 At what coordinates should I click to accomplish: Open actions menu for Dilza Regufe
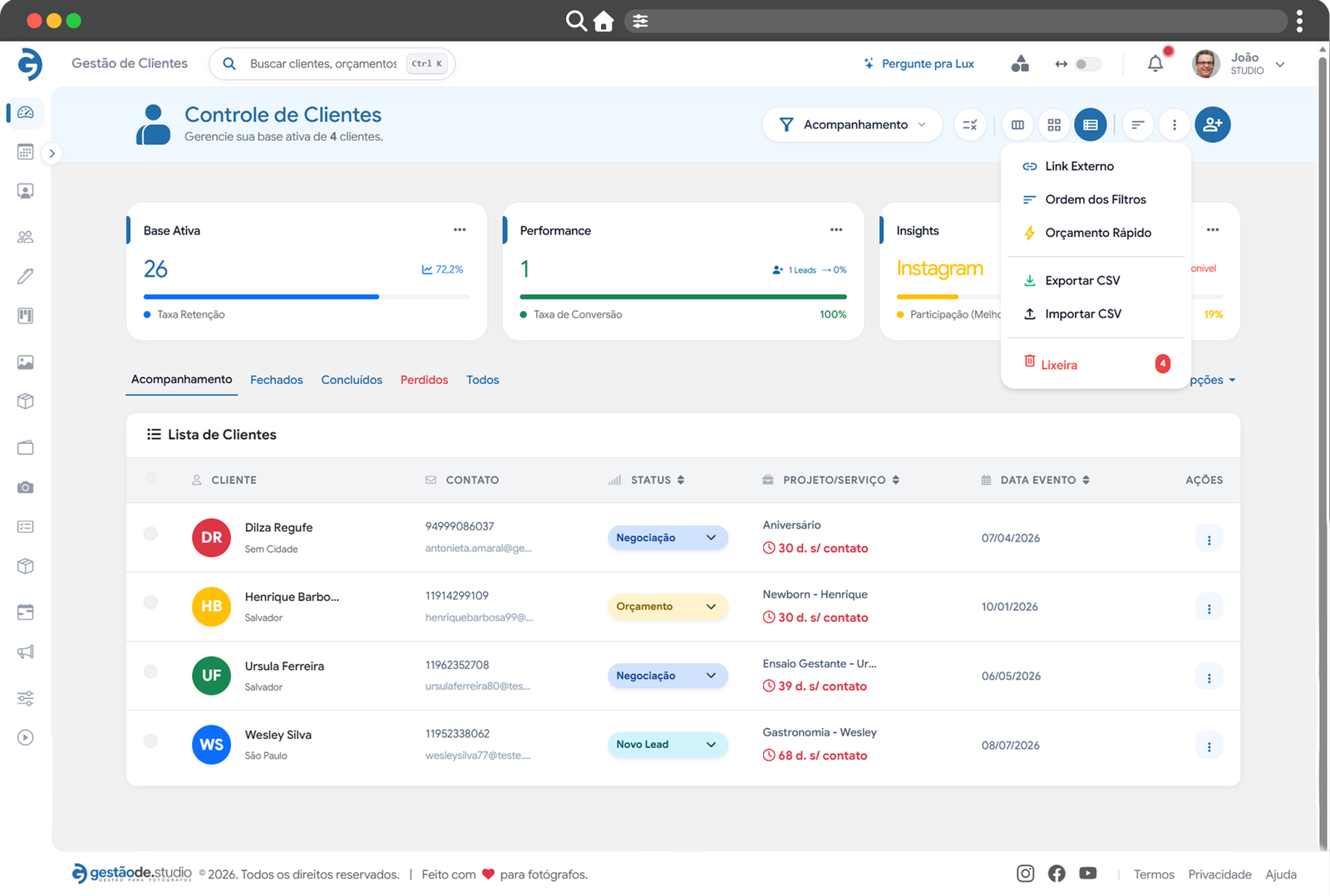(1209, 539)
